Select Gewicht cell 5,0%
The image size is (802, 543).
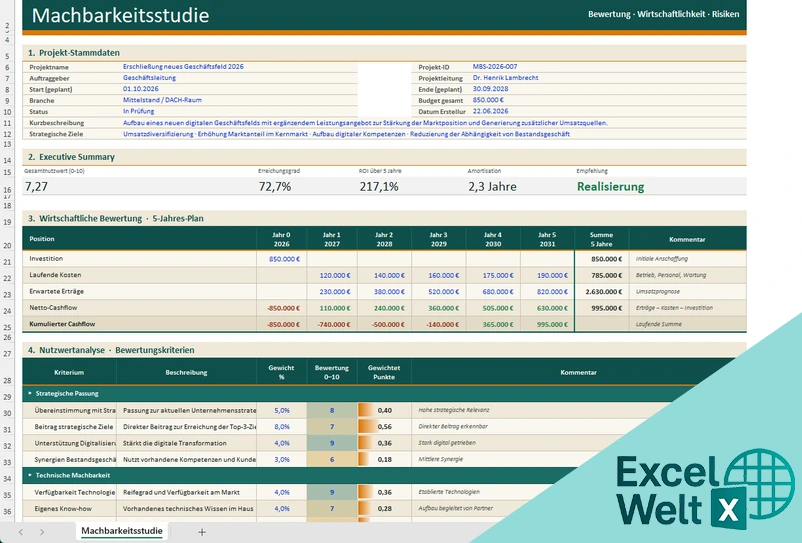tap(282, 410)
